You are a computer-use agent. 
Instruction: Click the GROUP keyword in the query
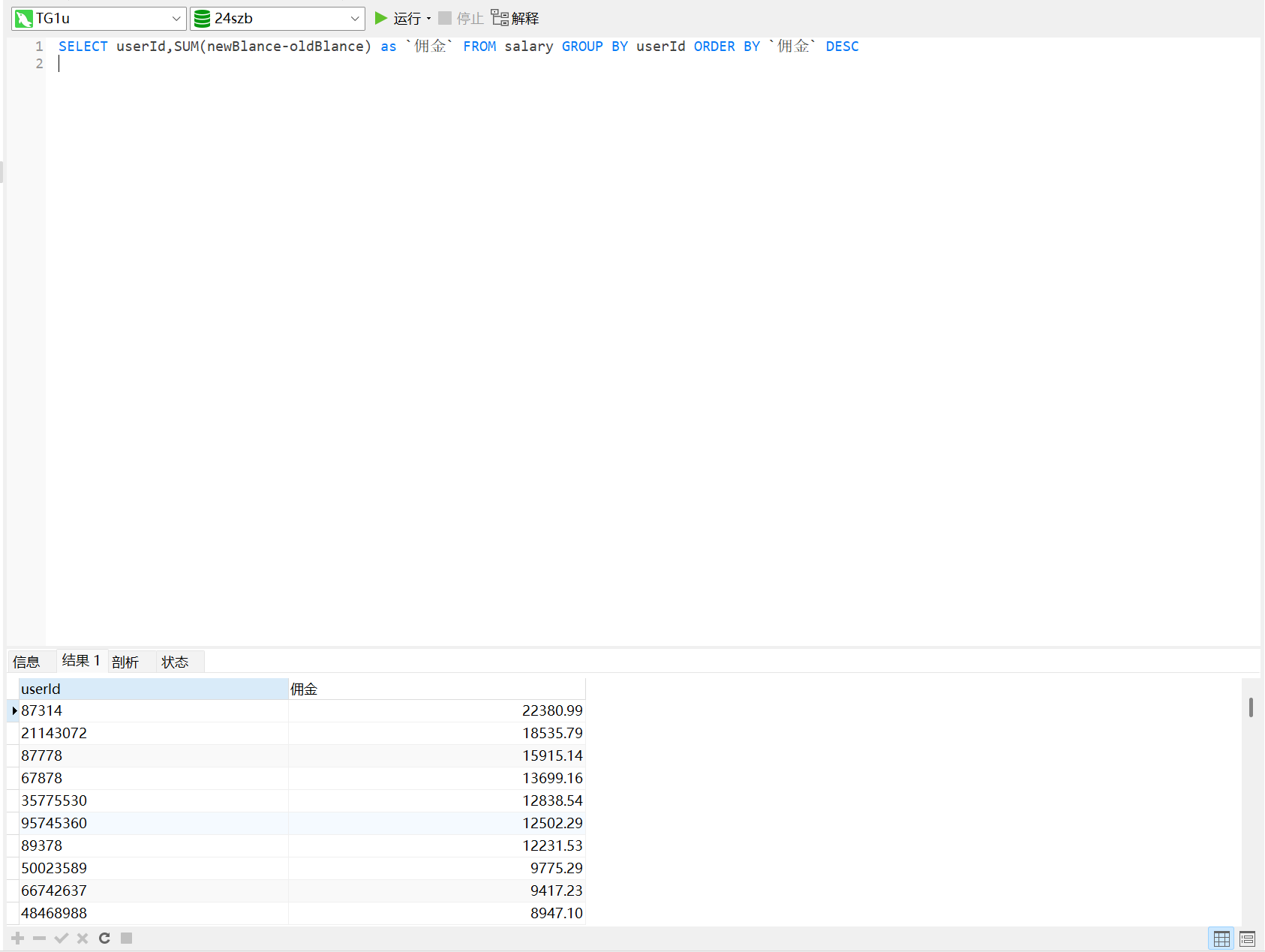(x=582, y=47)
